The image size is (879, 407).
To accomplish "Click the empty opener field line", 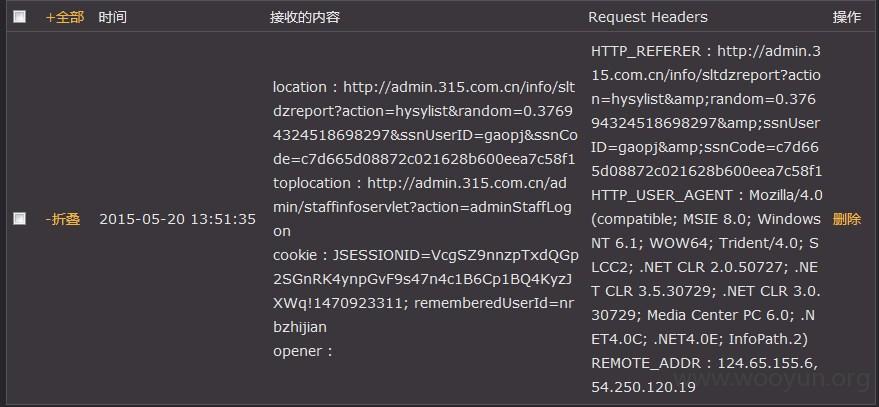I will pyautogui.click(x=303, y=352).
